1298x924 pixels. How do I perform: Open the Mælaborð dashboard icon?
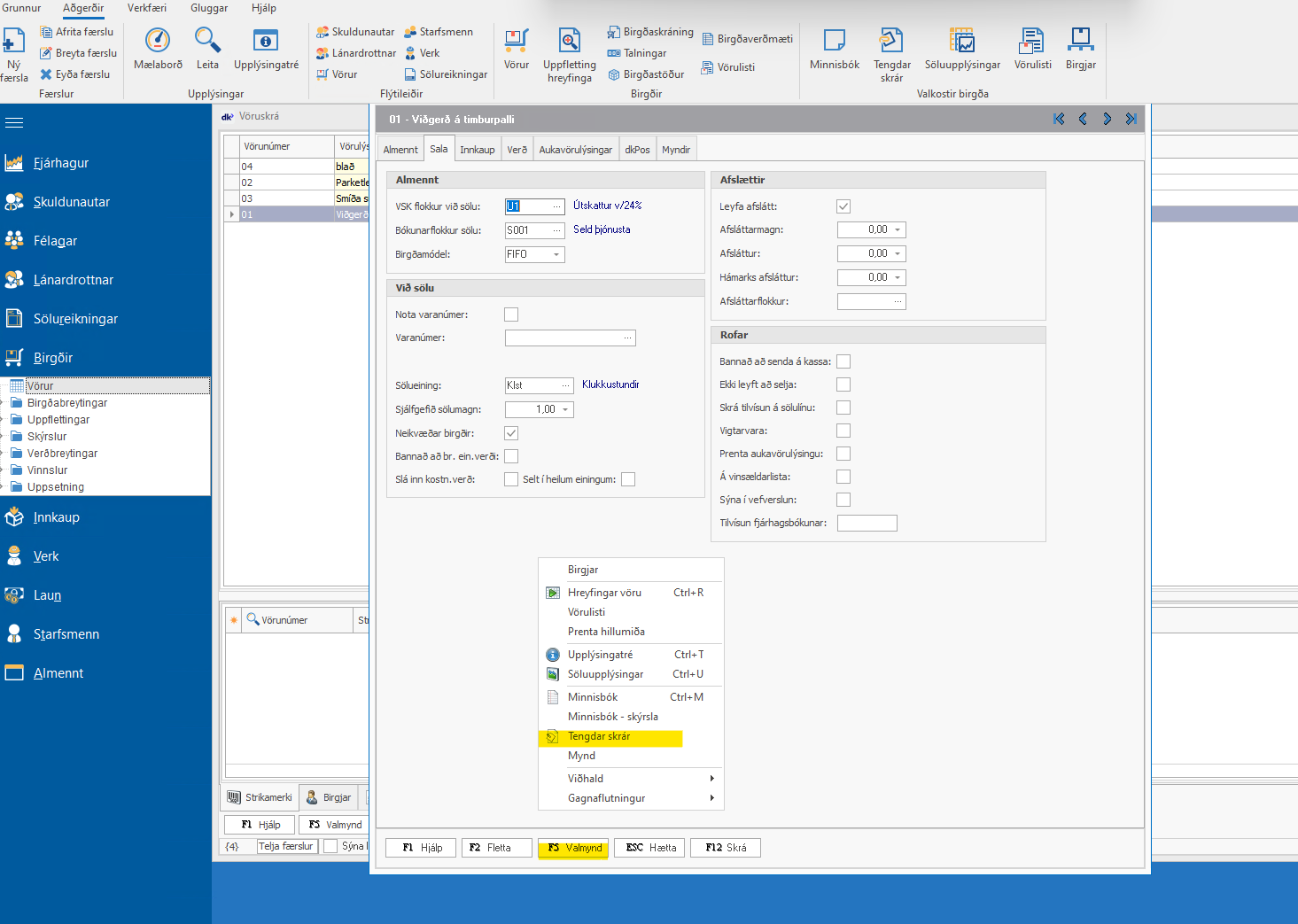pos(158,42)
